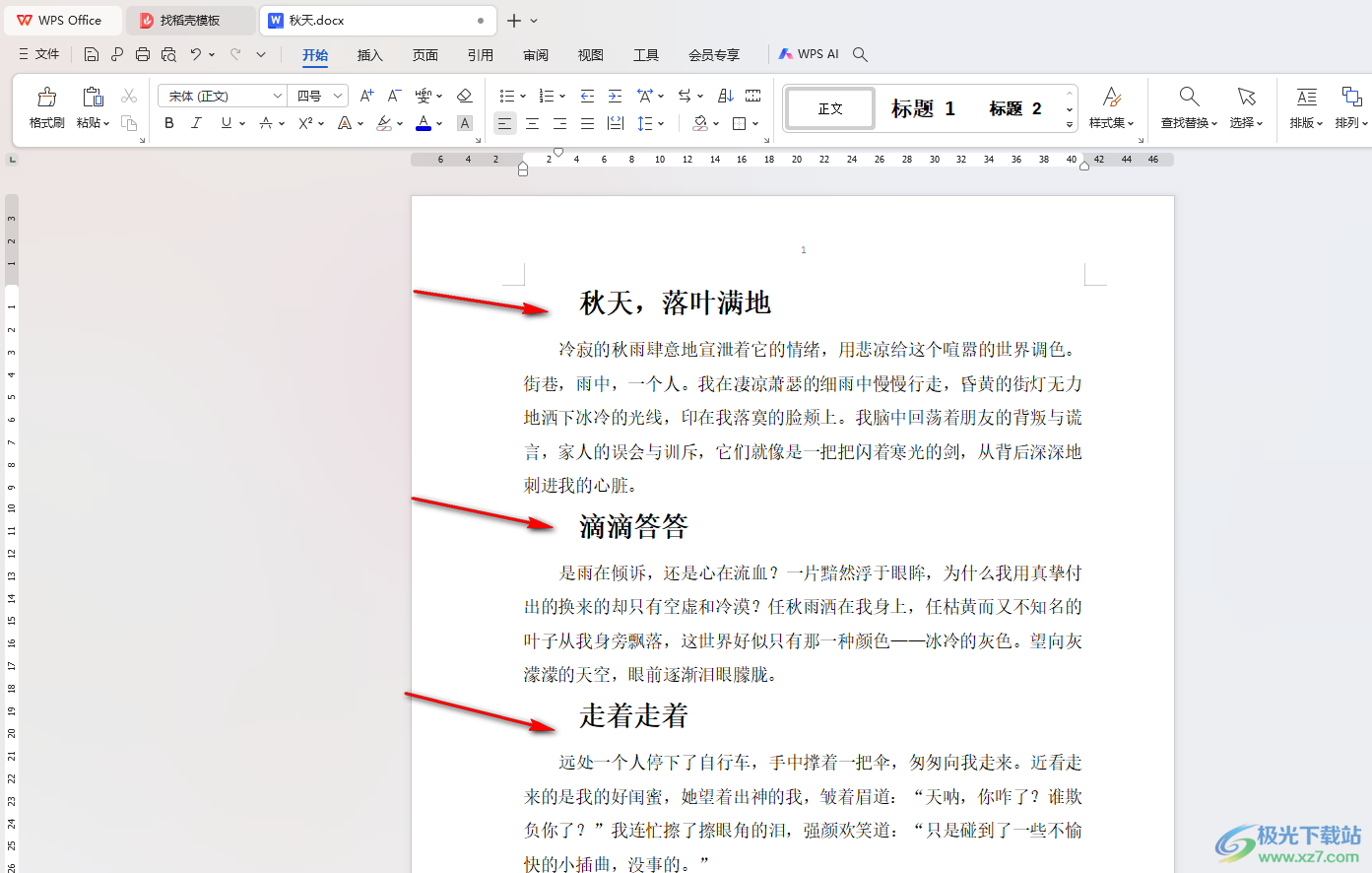Click the Style Set (样式集) icon

coord(1111,97)
